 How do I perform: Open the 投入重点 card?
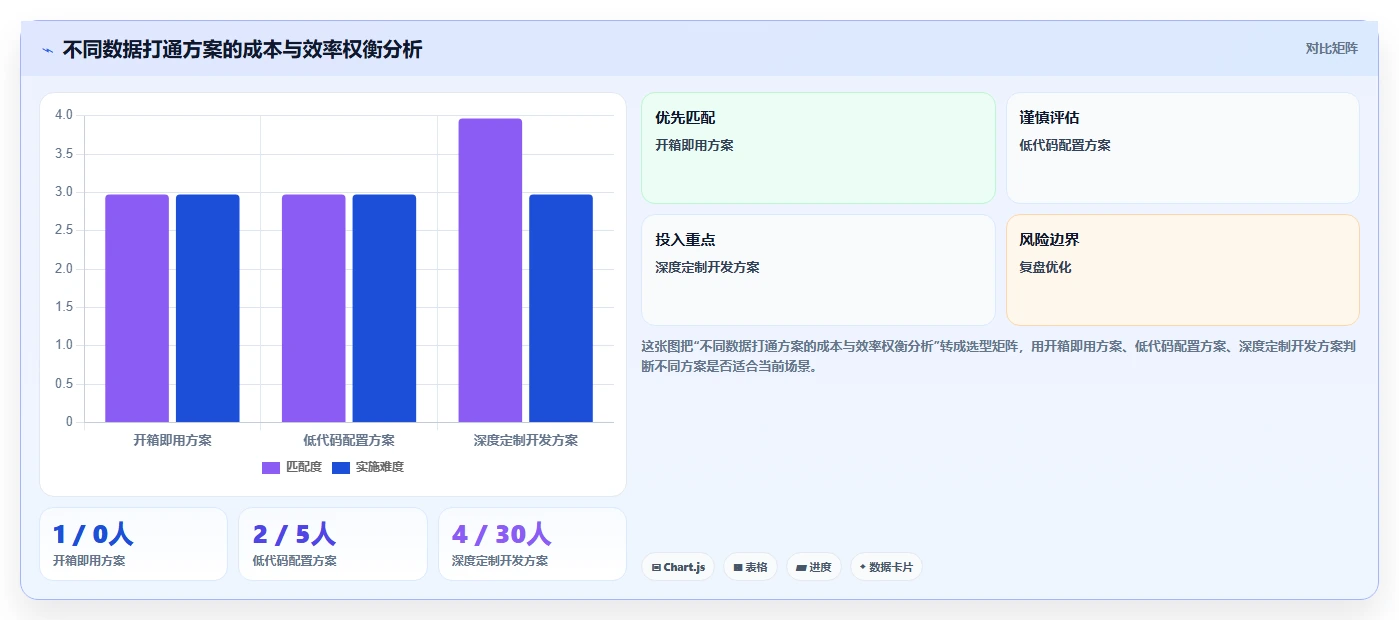[x=818, y=270]
